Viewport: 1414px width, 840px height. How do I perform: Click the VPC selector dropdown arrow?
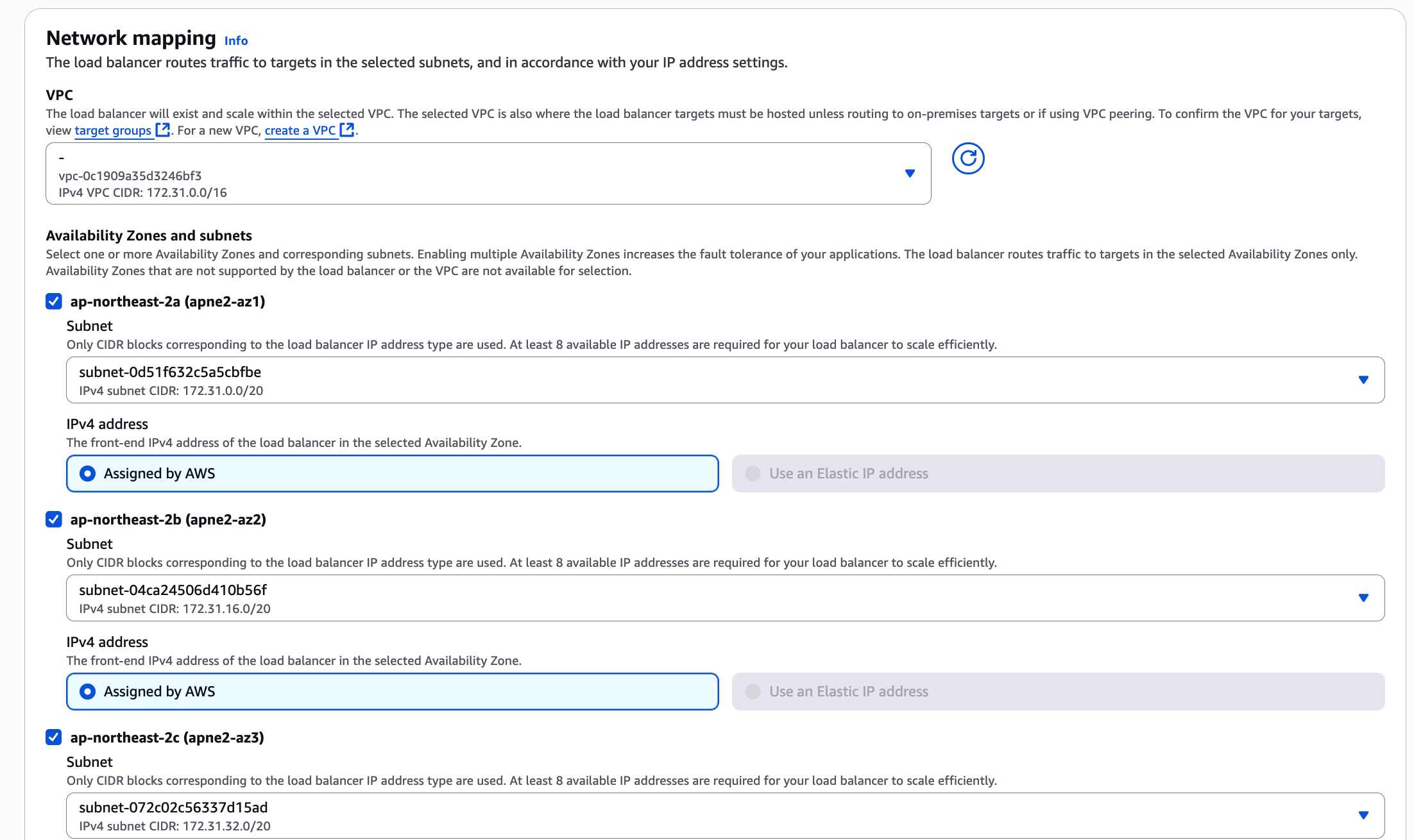tap(909, 174)
